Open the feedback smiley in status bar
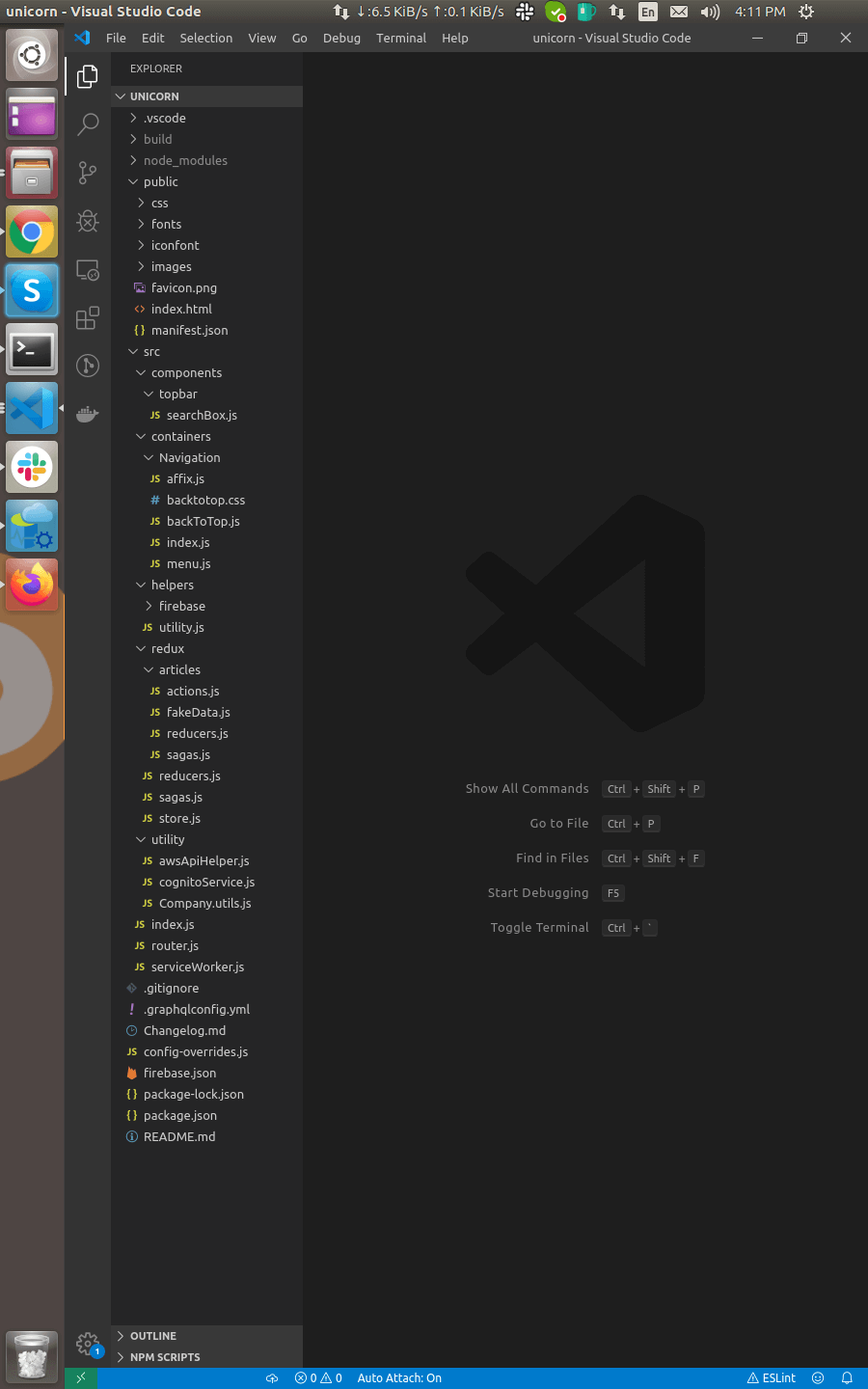The height and width of the screenshot is (1389, 868). [818, 1378]
